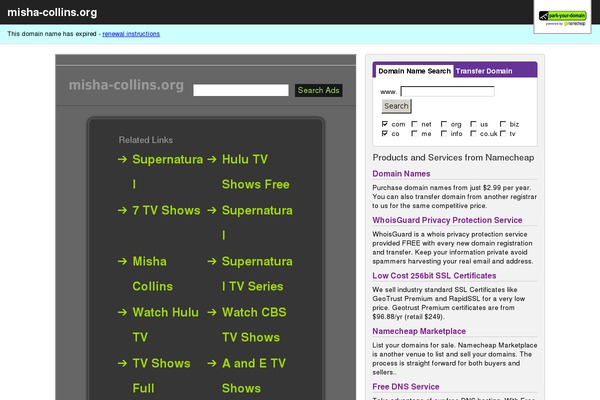The width and height of the screenshot is (600, 400).
Task: Check the biz checkbox
Action: [503, 124]
